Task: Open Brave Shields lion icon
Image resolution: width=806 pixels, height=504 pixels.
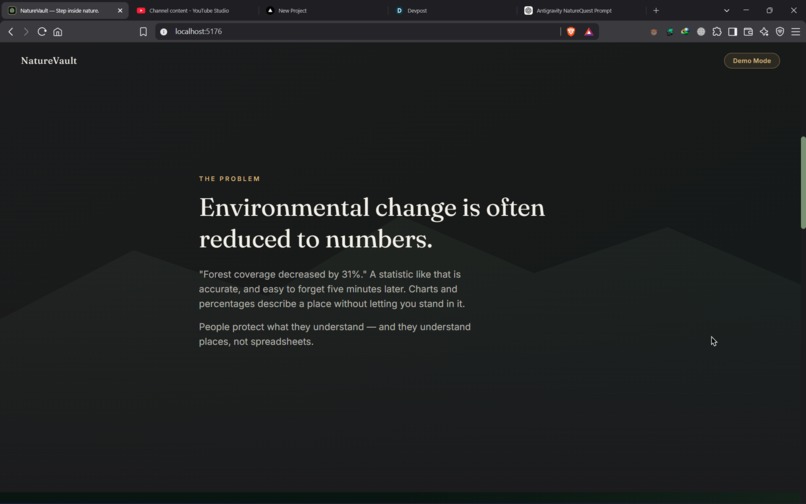Action: click(x=571, y=32)
